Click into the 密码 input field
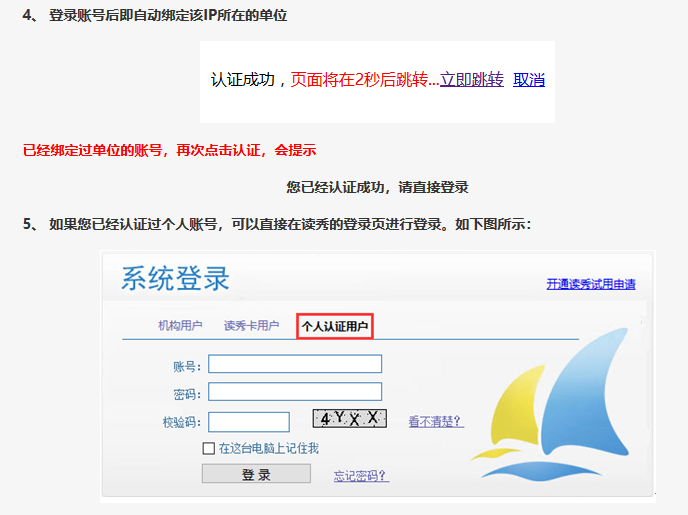The image size is (688, 515). coord(295,392)
